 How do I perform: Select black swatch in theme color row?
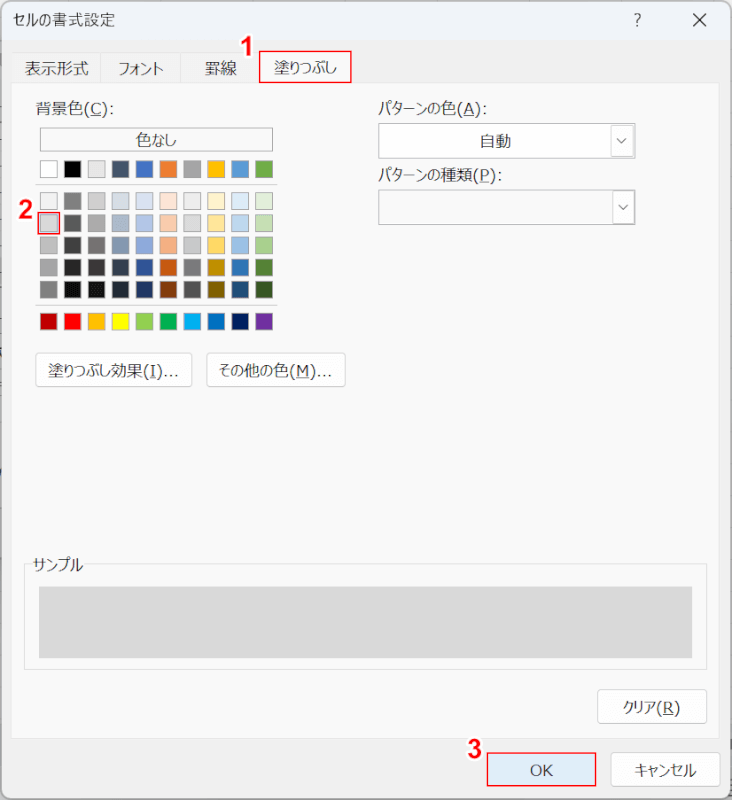point(72,169)
